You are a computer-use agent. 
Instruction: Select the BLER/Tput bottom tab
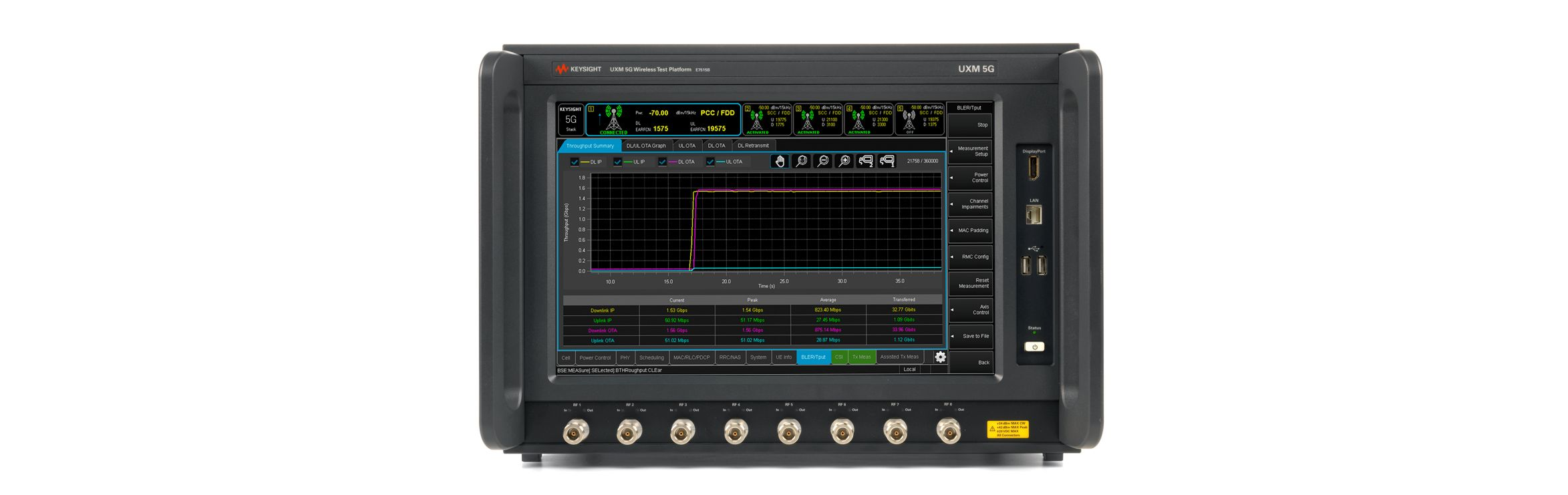[813, 357]
